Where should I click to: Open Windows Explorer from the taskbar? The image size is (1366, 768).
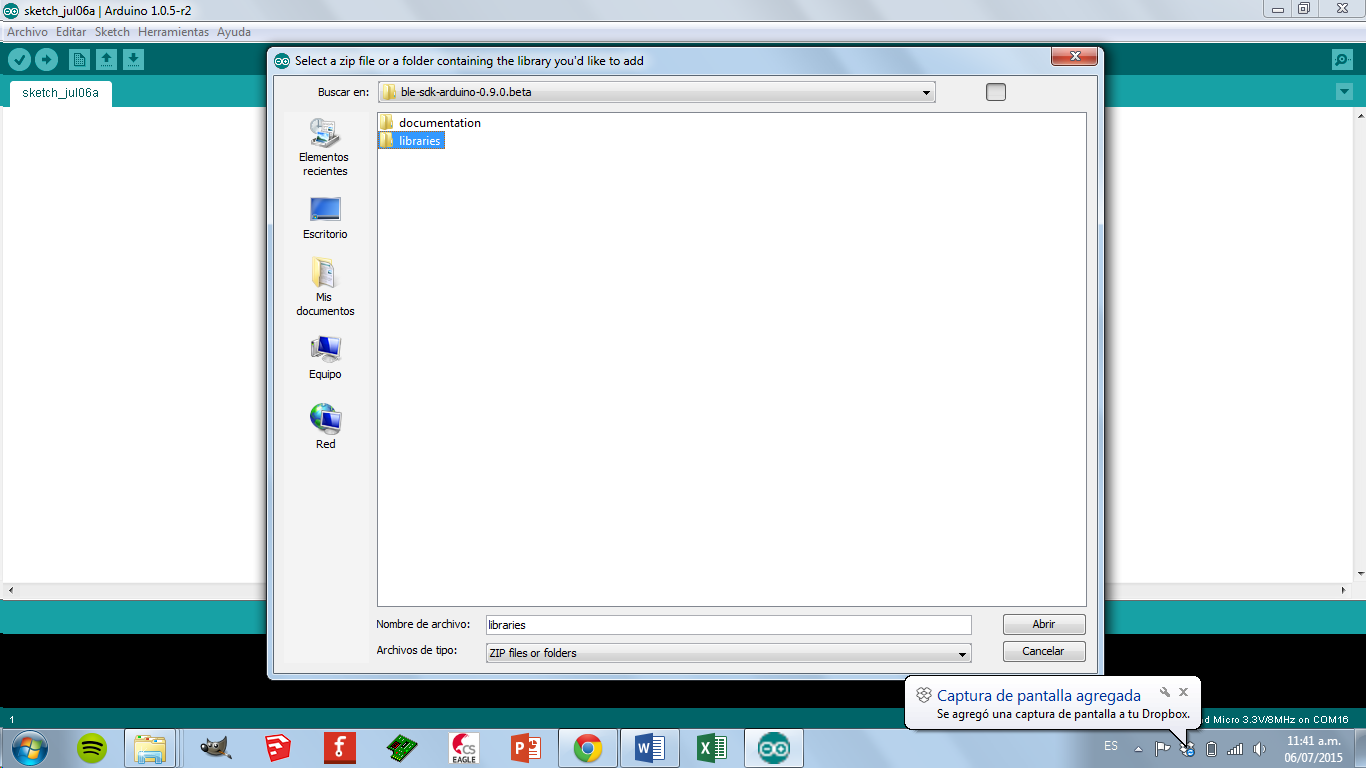pos(151,748)
